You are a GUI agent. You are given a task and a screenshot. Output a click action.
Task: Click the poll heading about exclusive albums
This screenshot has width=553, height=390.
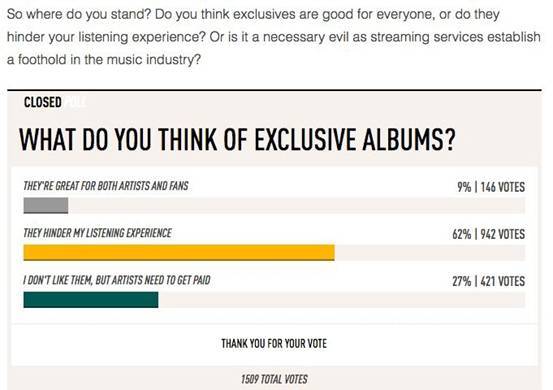click(x=237, y=140)
